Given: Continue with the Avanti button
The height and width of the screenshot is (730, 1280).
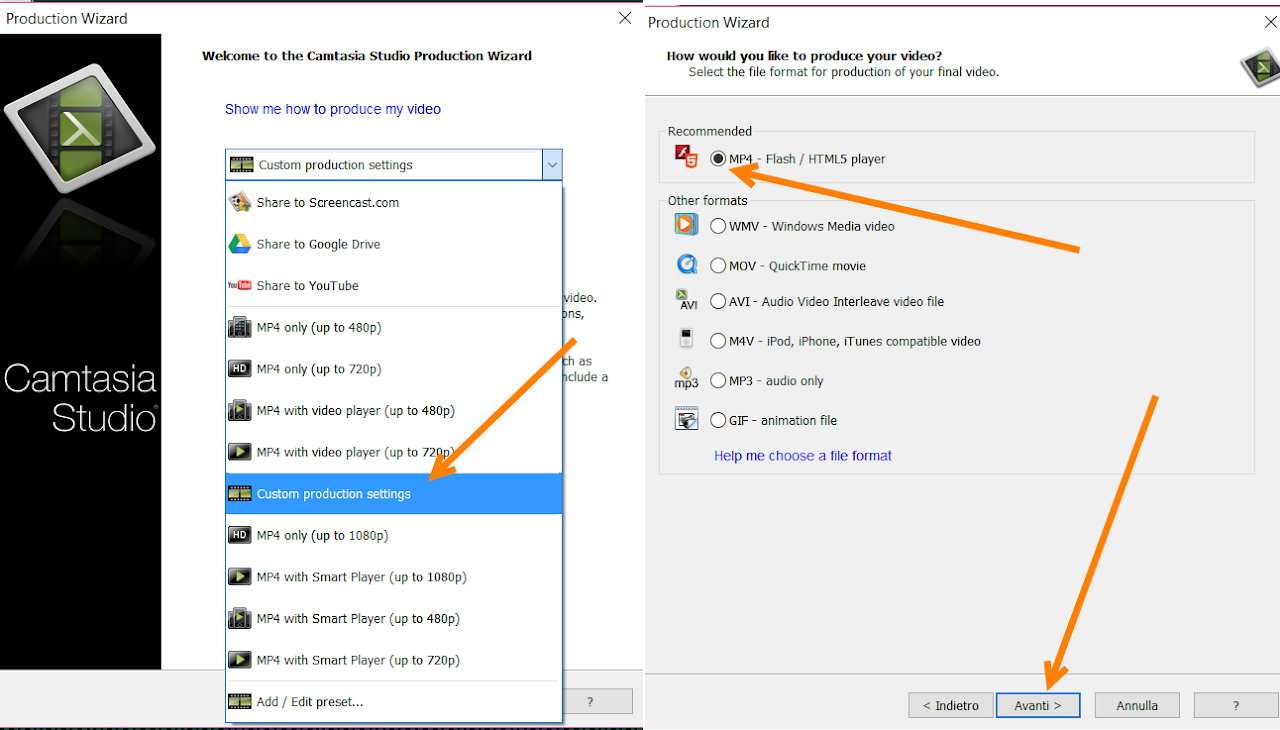Looking at the screenshot, I should point(1038,705).
